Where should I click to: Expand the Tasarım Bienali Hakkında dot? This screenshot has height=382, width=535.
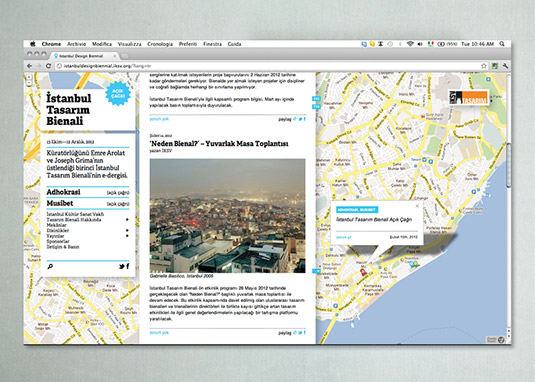click(x=127, y=220)
